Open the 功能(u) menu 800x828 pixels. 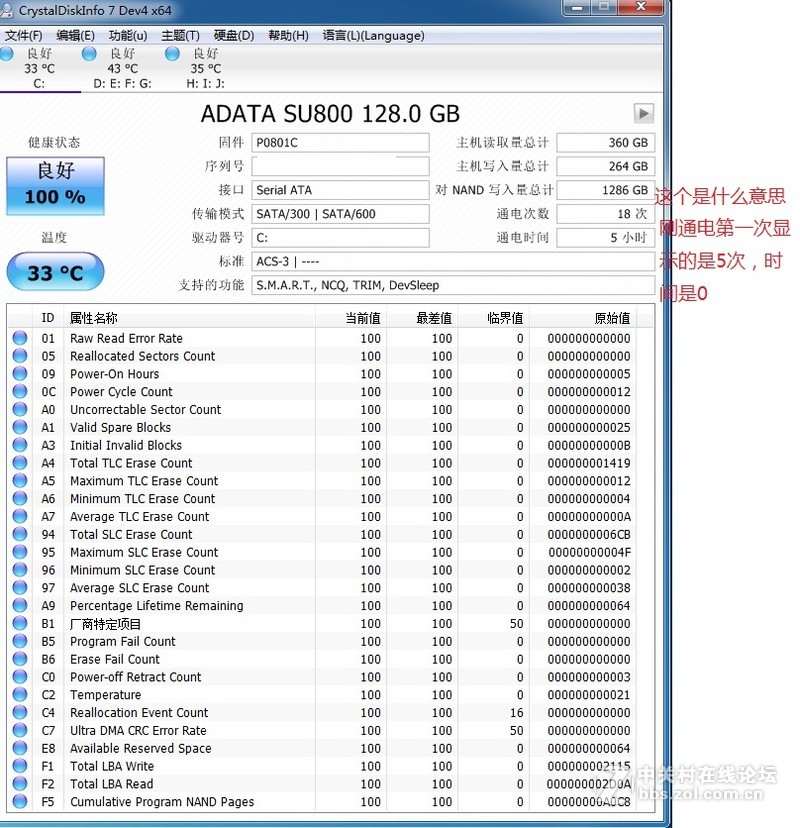coord(128,35)
